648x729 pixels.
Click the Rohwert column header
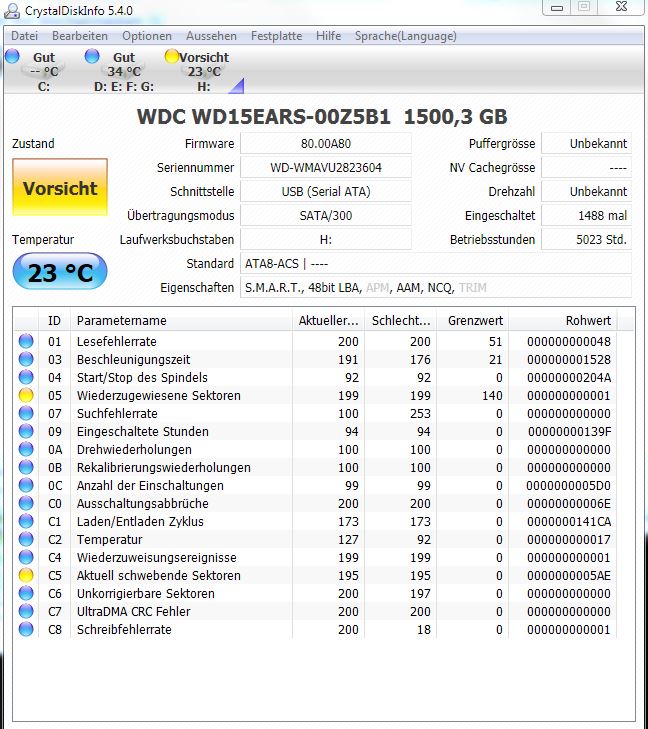[x=563, y=320]
